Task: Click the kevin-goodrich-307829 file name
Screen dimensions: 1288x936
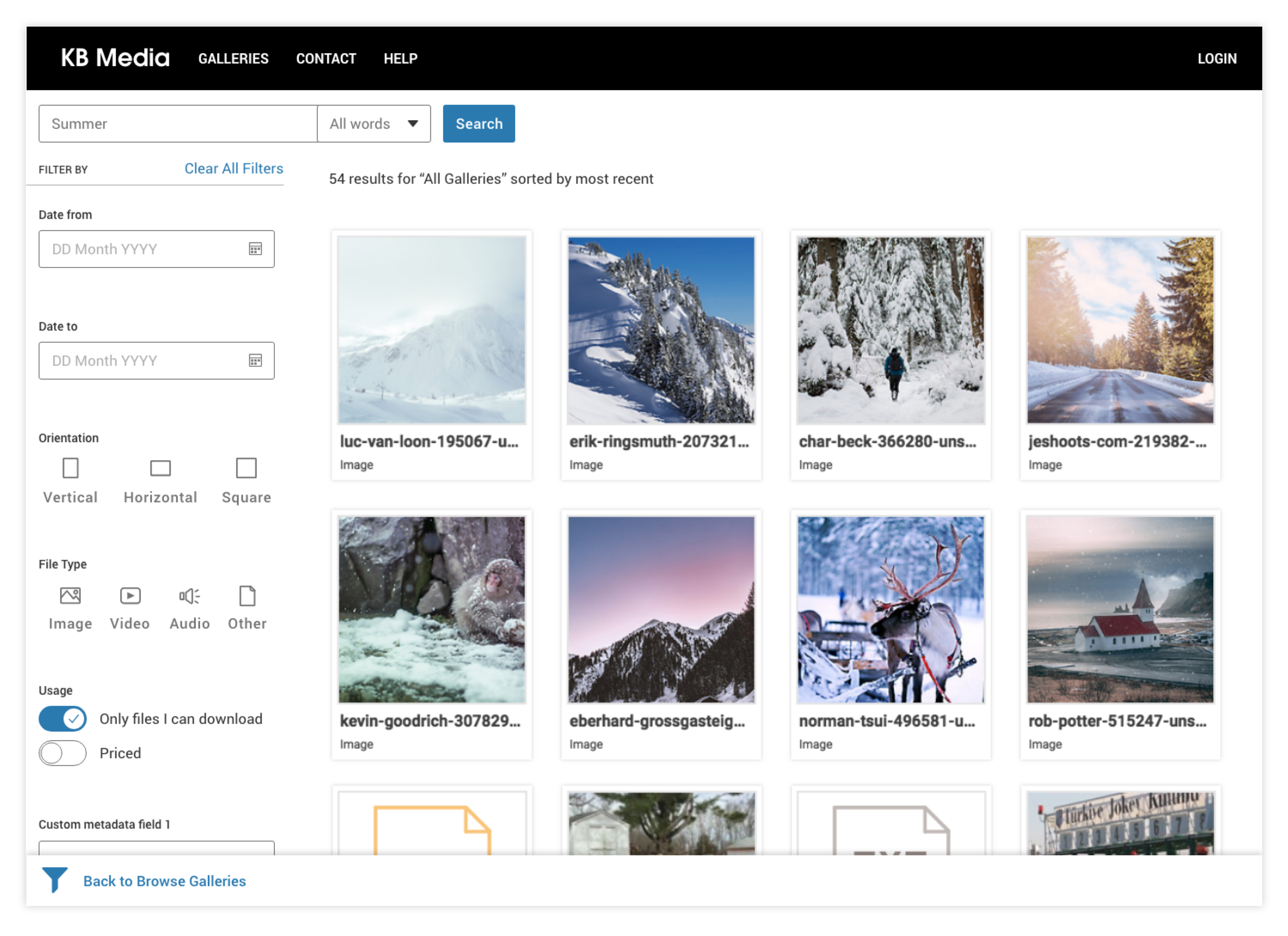Action: pos(430,721)
